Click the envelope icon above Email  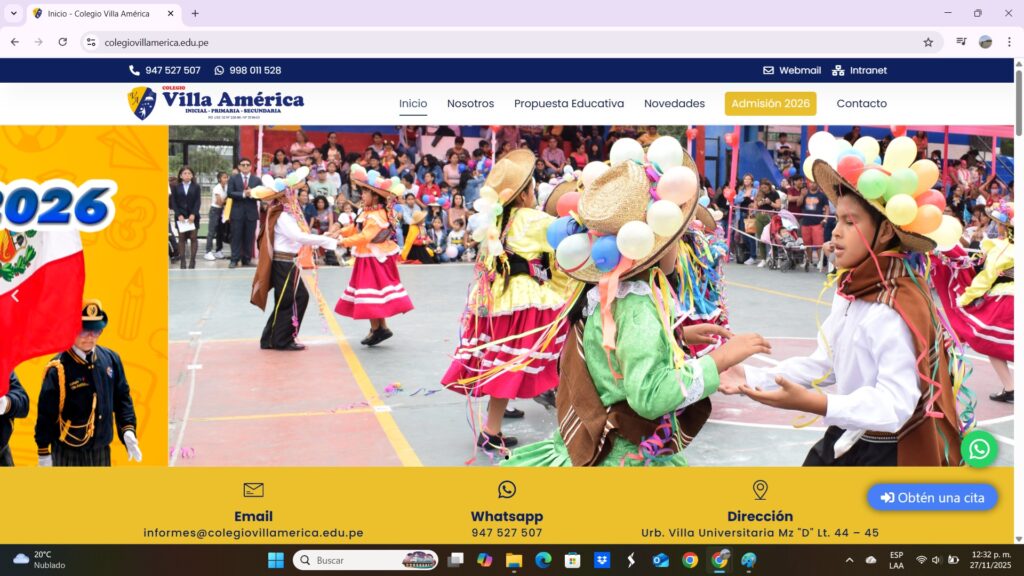[253, 490]
